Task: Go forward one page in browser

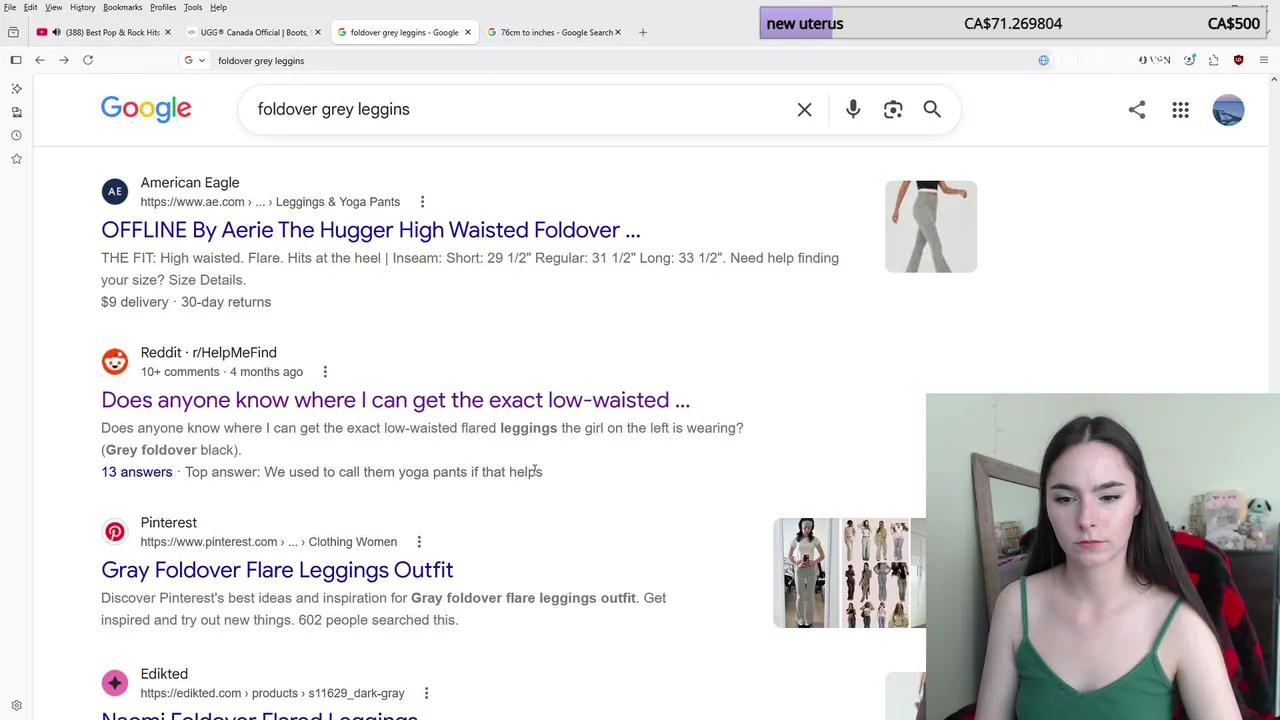Action: (x=64, y=60)
